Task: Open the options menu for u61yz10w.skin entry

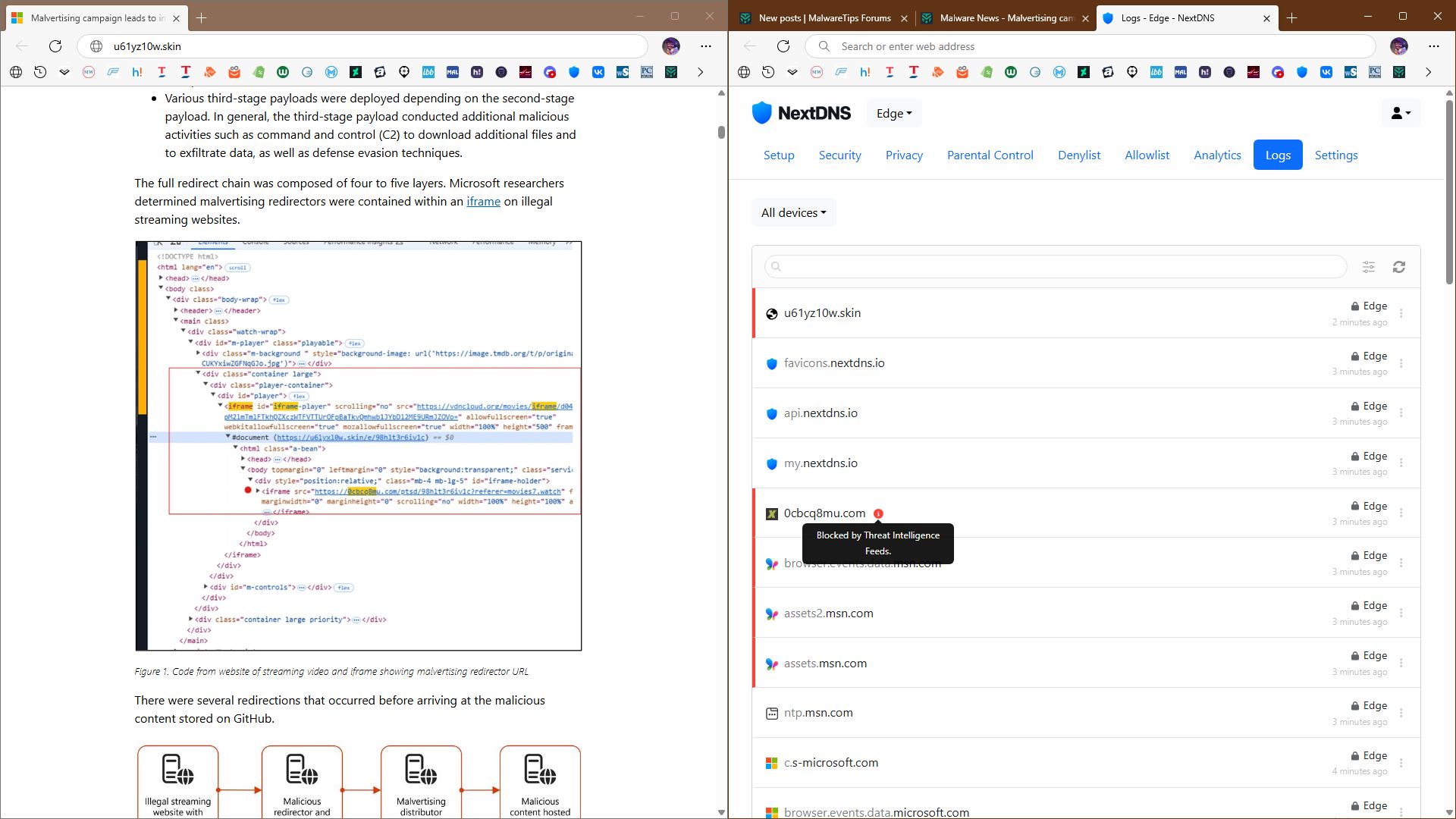Action: pos(1401,313)
